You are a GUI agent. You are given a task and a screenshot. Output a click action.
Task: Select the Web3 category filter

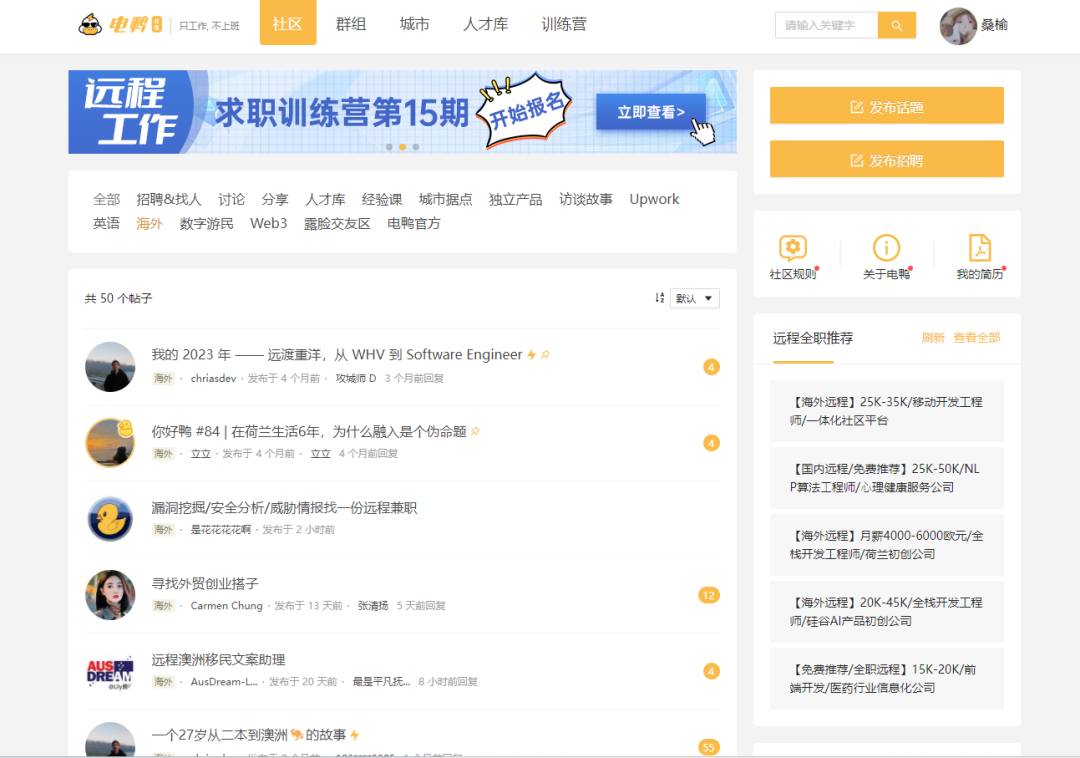(269, 224)
